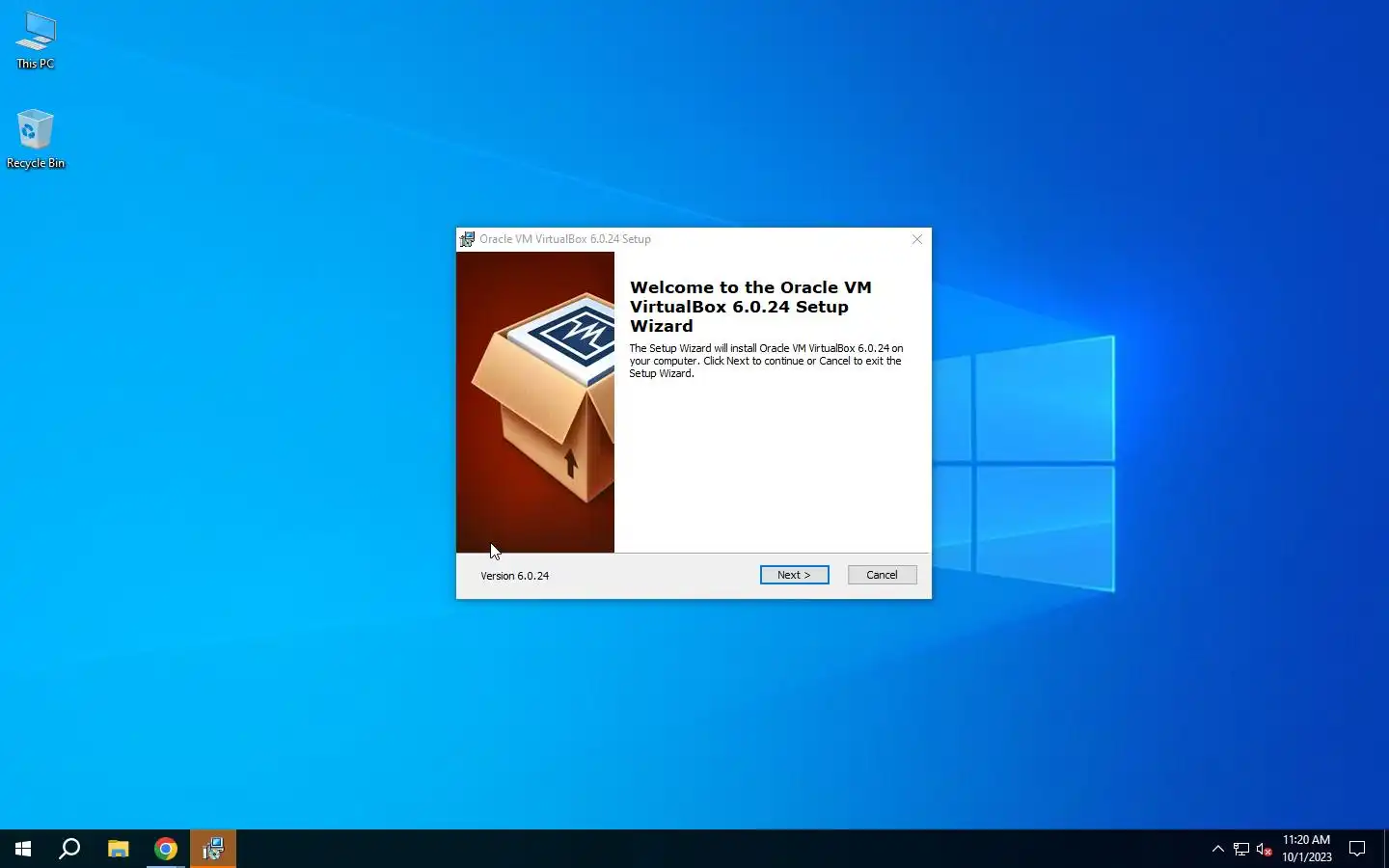This screenshot has height=868, width=1389.
Task: Click the VirtualBox setup title bar icon
Action: coord(467,239)
